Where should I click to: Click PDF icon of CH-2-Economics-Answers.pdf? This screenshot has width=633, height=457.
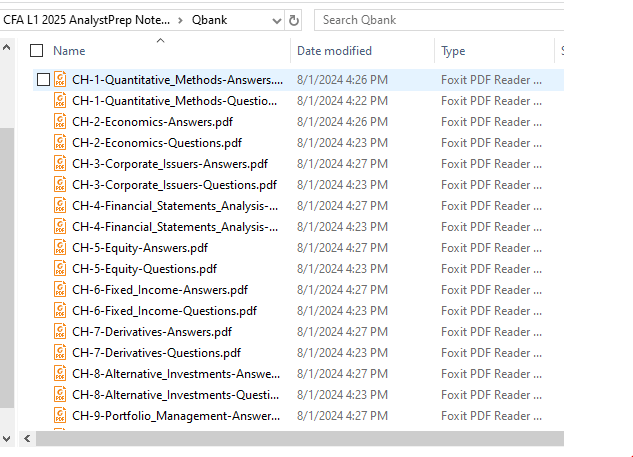(x=60, y=121)
